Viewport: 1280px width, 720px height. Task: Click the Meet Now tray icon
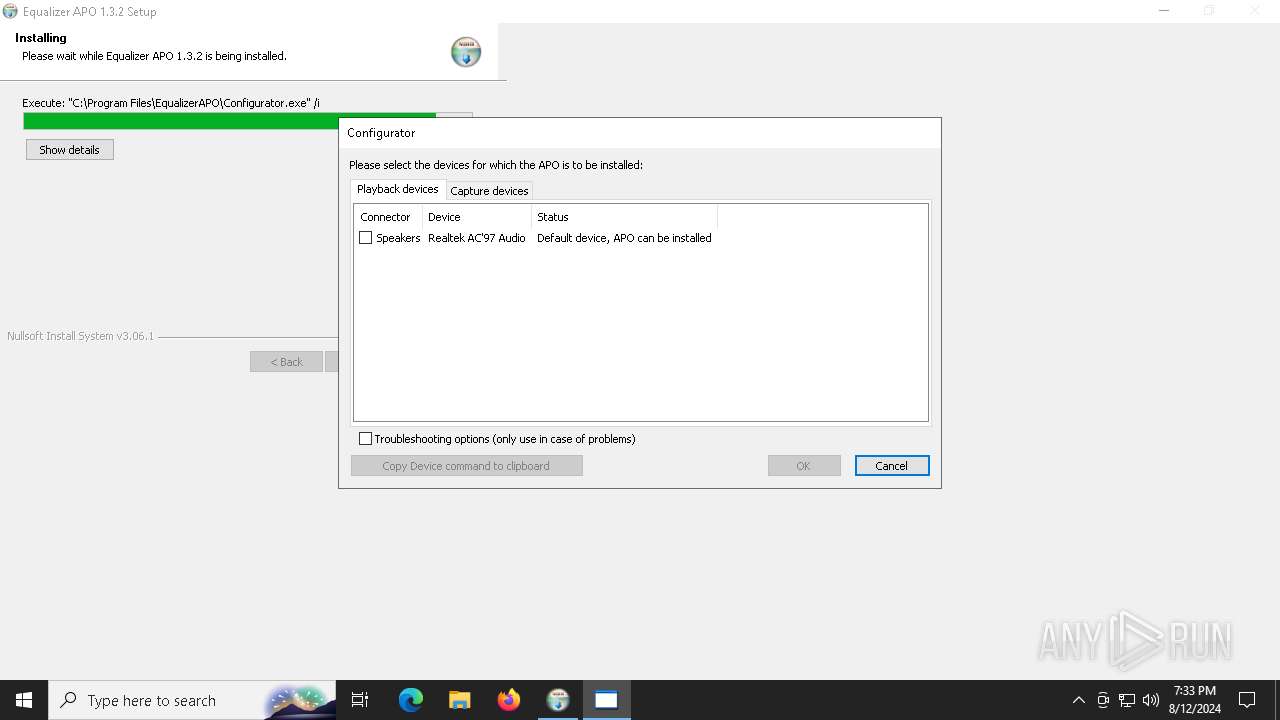(x=1103, y=700)
